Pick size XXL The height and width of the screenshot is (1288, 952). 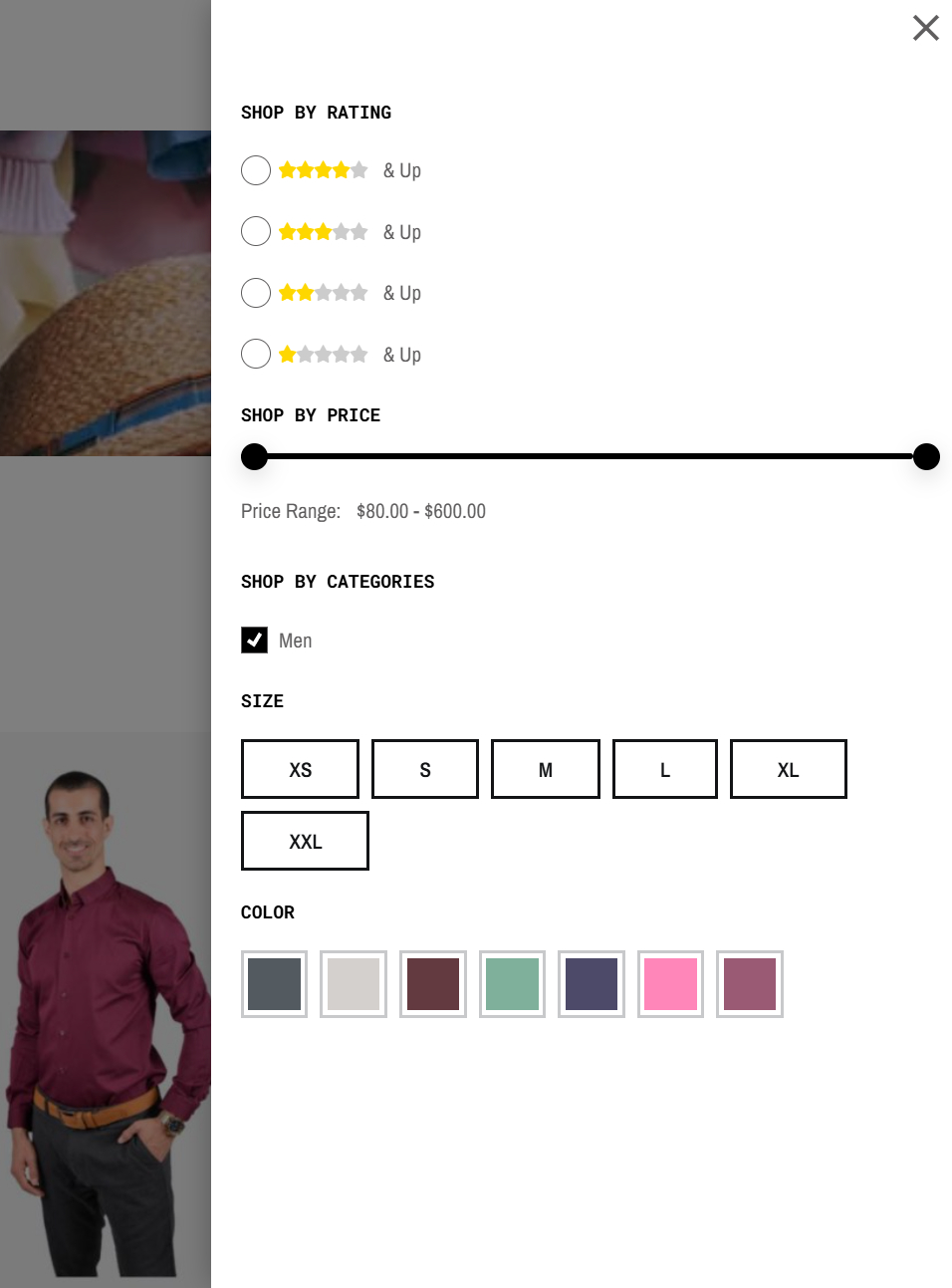pyautogui.click(x=305, y=841)
